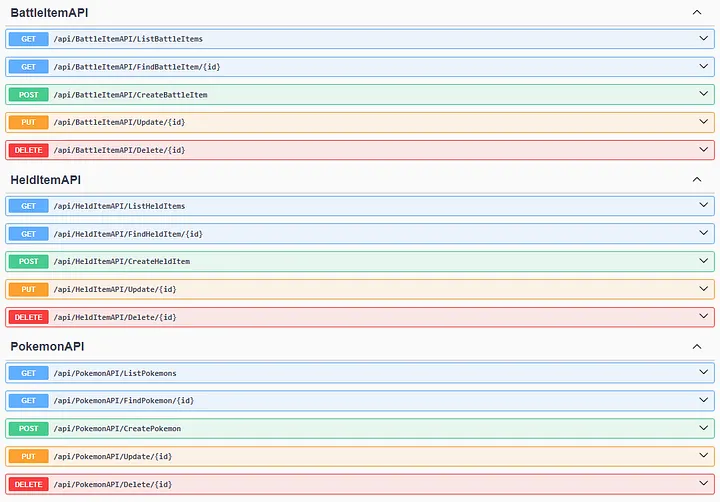
Task: Select path /api/BattleItemAPI/Update/{id}
Action: click(x=119, y=122)
